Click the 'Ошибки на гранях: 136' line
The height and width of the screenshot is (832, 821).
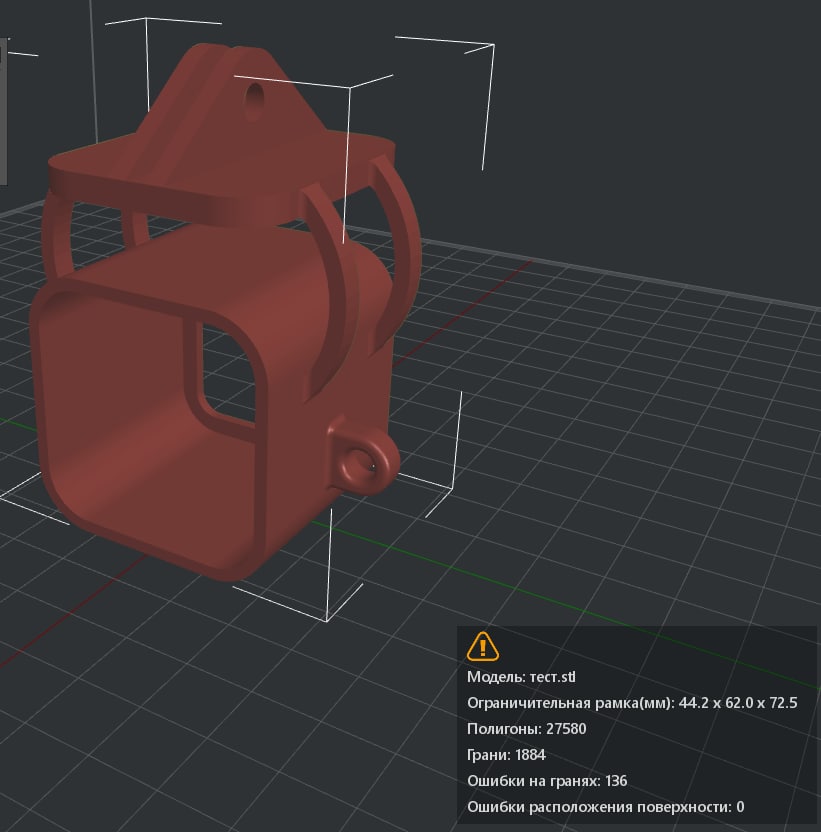(x=547, y=781)
